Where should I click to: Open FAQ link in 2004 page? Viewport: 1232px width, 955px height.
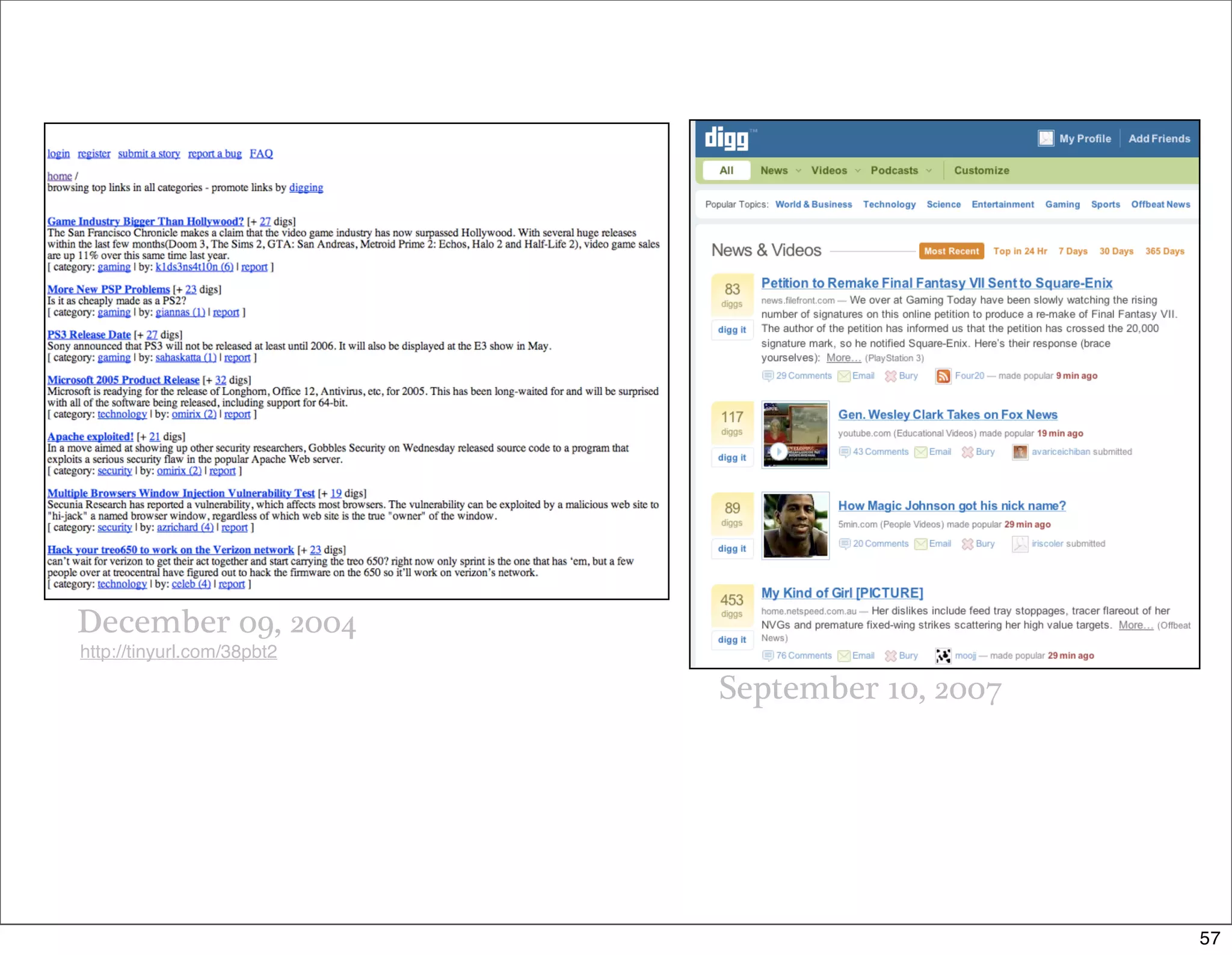pos(261,154)
